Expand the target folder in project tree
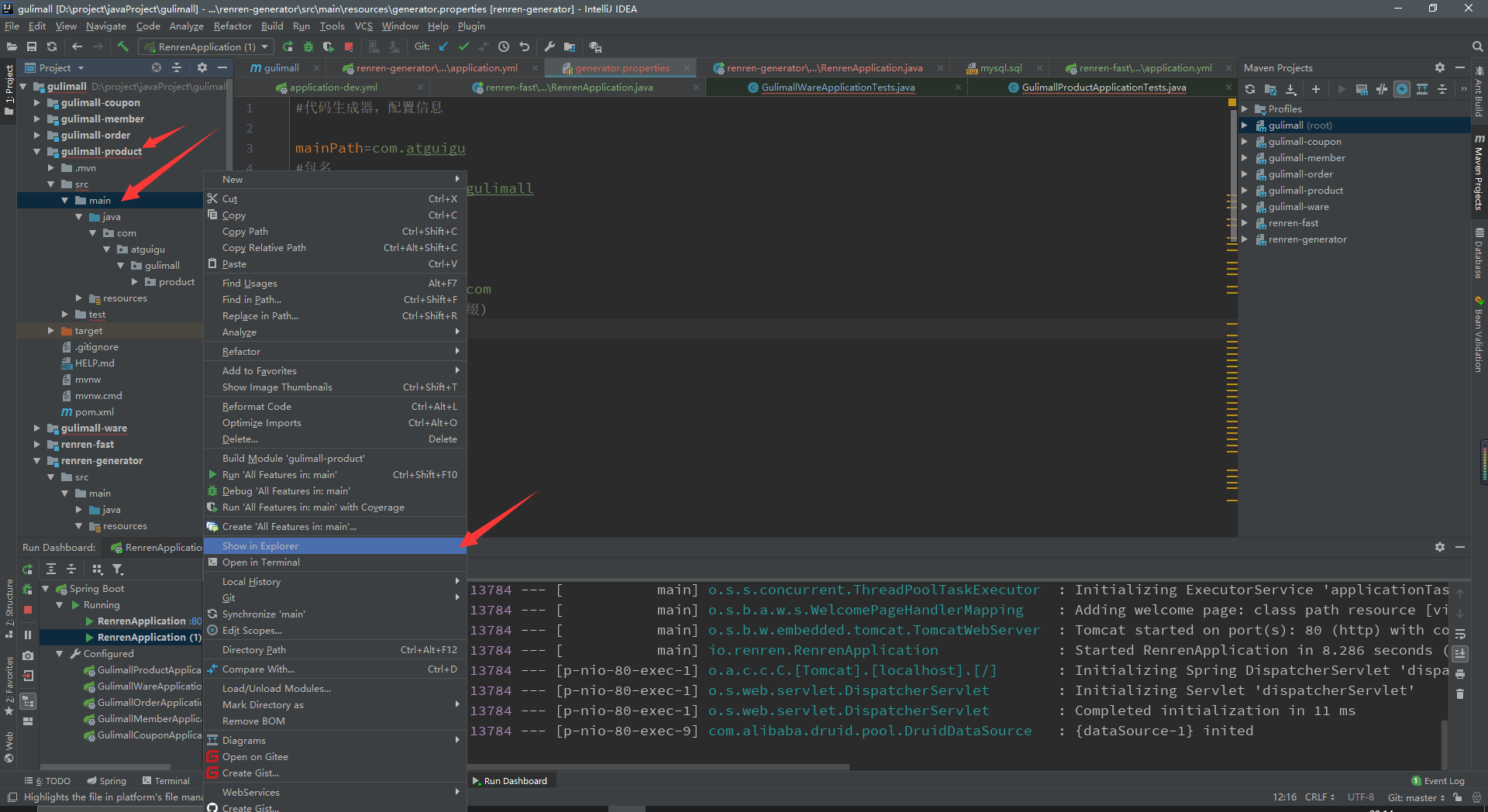 tap(50, 330)
